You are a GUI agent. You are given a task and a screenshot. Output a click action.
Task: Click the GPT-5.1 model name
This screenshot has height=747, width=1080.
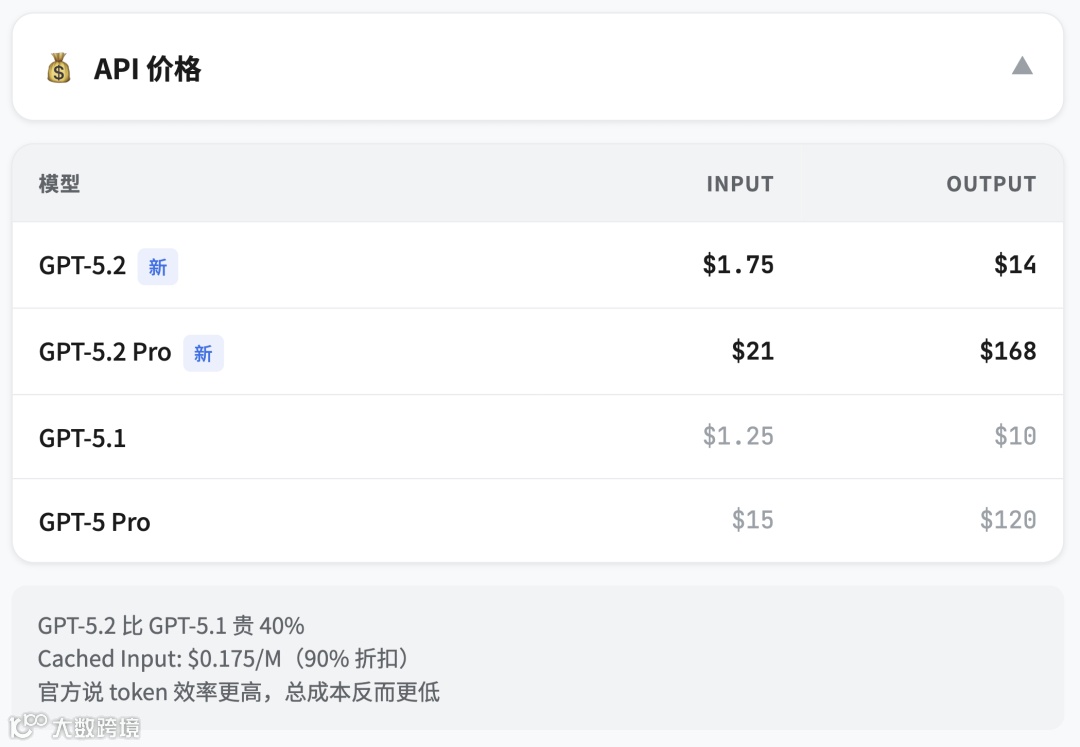click(82, 438)
